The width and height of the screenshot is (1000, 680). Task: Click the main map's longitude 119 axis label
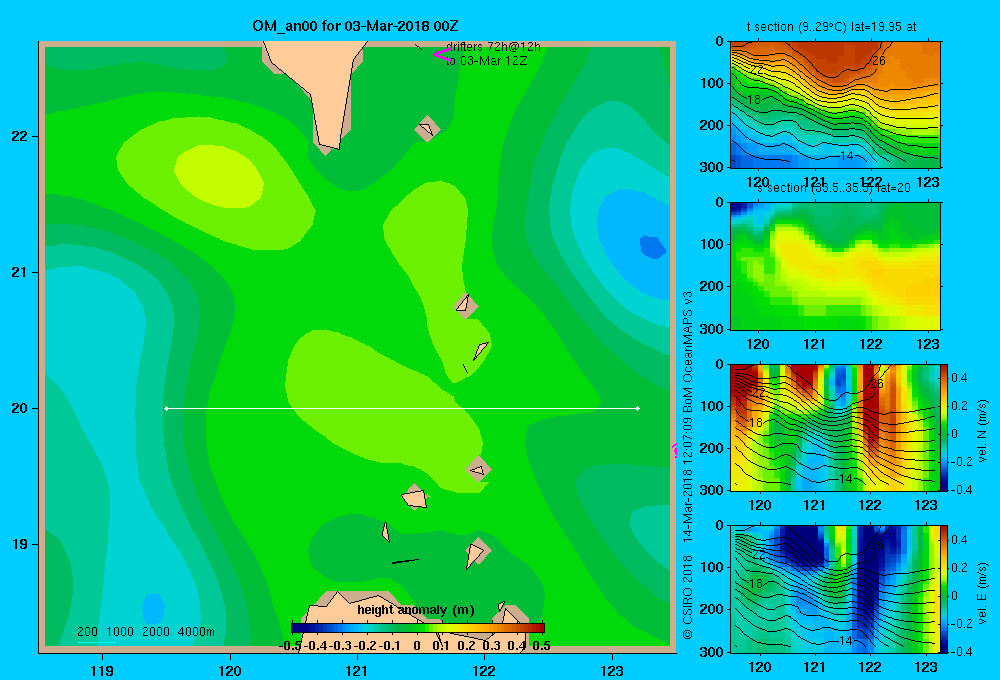102,670
